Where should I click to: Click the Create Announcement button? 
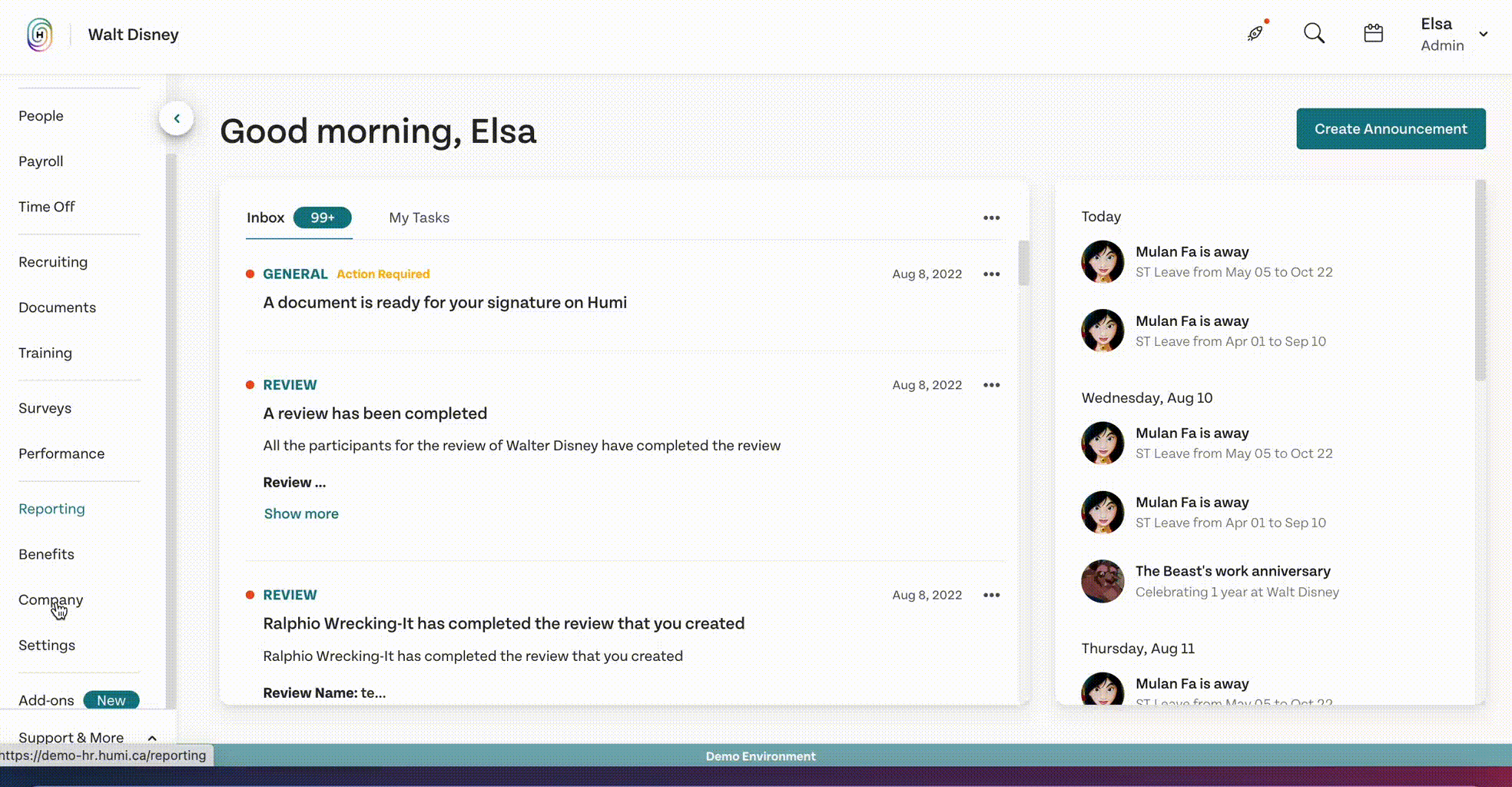tap(1391, 129)
